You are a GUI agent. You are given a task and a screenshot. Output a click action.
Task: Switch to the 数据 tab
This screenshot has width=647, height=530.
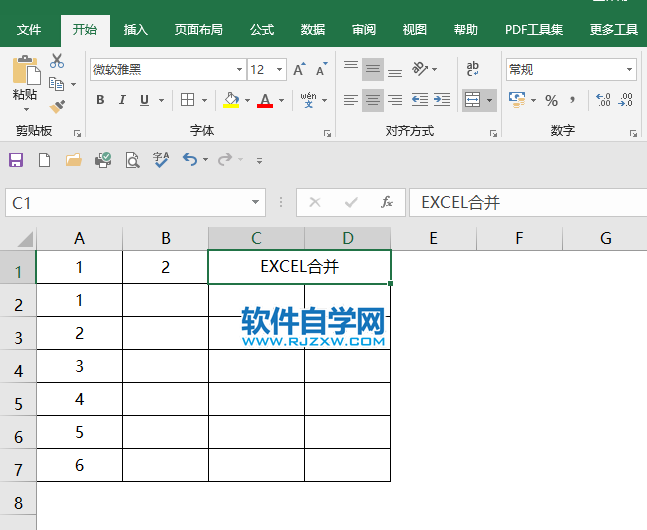tap(312, 30)
